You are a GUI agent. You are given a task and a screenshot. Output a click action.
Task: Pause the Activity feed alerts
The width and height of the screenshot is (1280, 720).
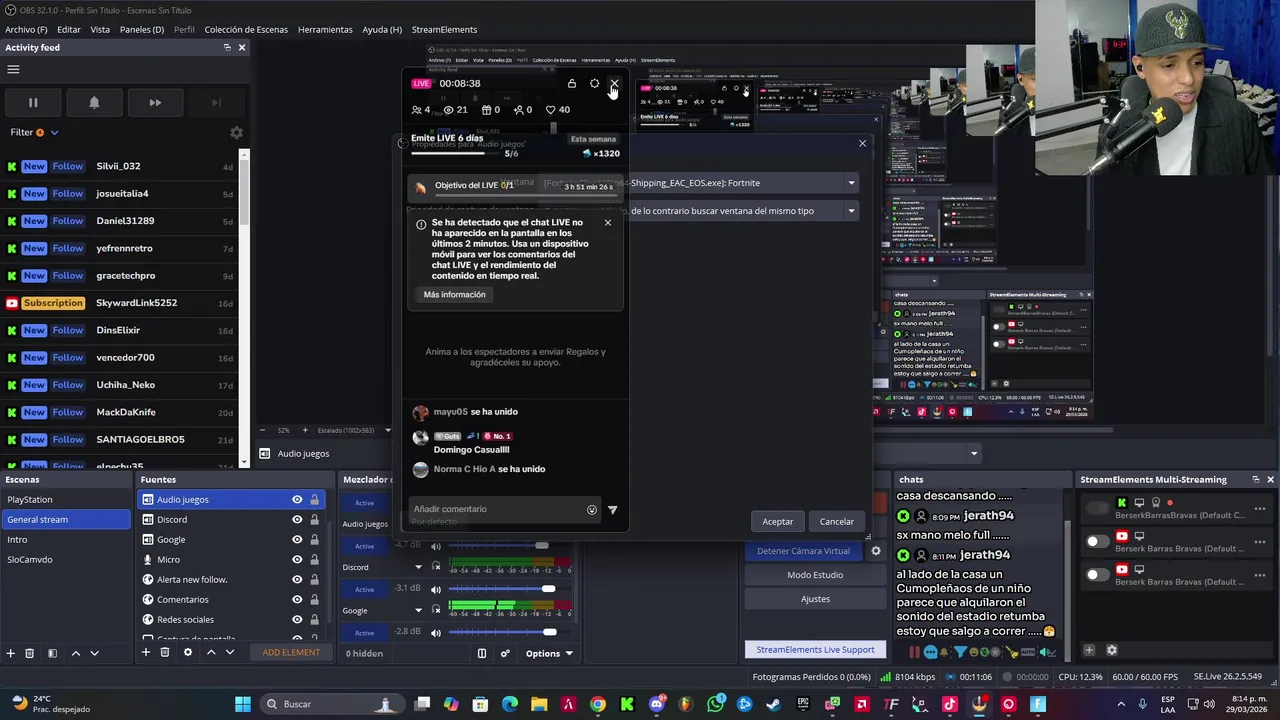[32, 102]
